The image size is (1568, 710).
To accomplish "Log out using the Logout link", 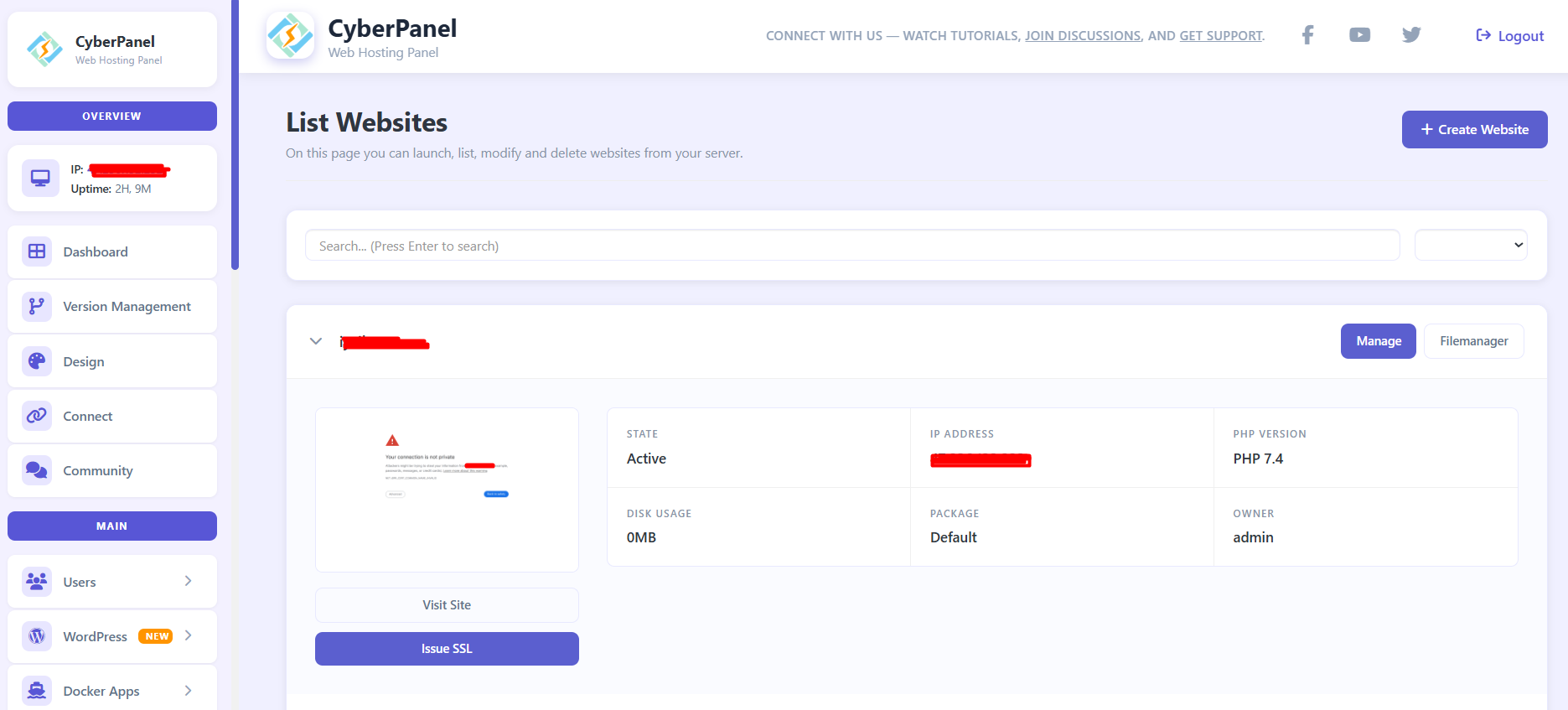I will [x=1509, y=35].
